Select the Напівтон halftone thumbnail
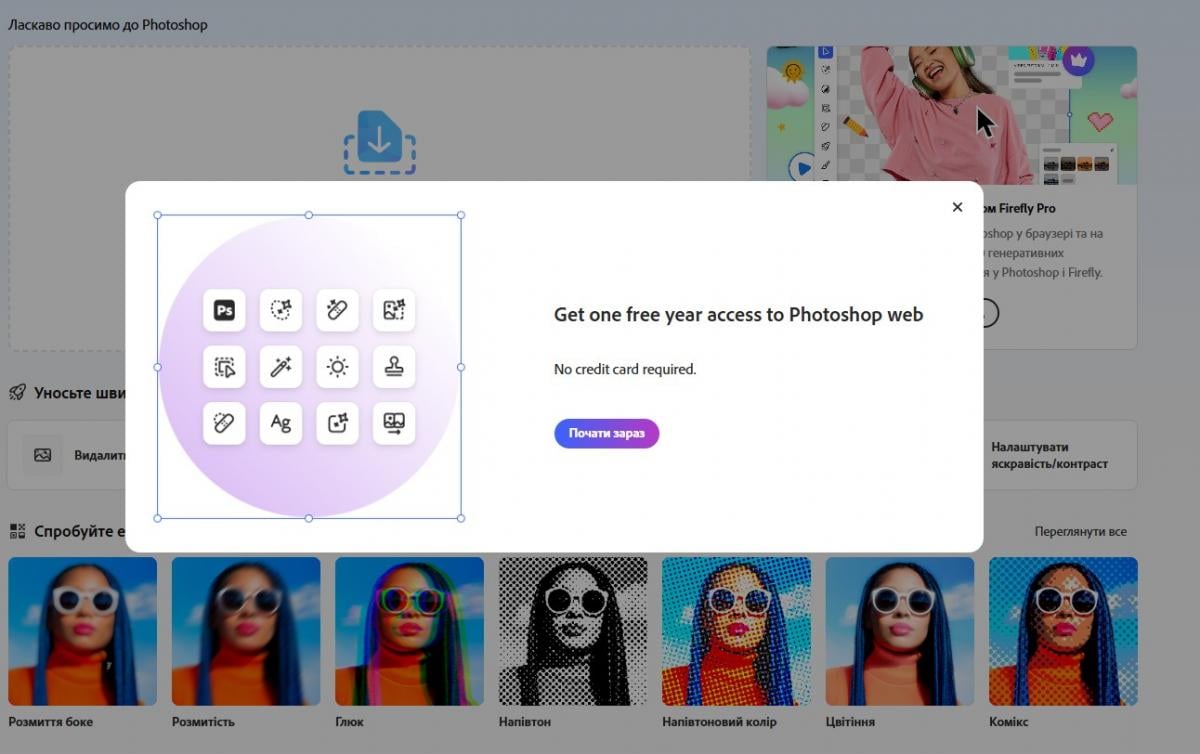Viewport: 1200px width, 754px height. 572,630
